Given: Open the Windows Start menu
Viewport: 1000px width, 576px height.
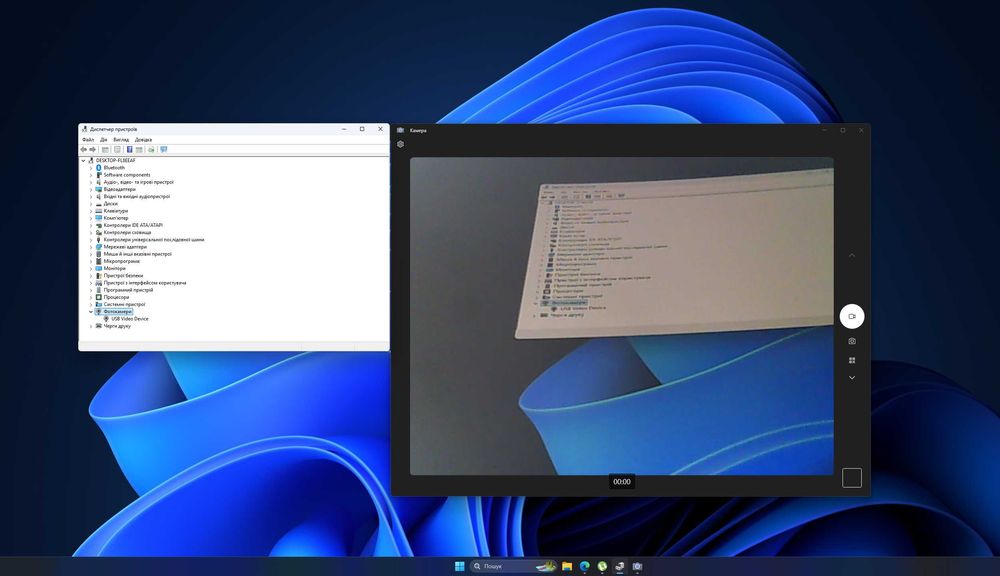Looking at the screenshot, I should coord(459,566).
